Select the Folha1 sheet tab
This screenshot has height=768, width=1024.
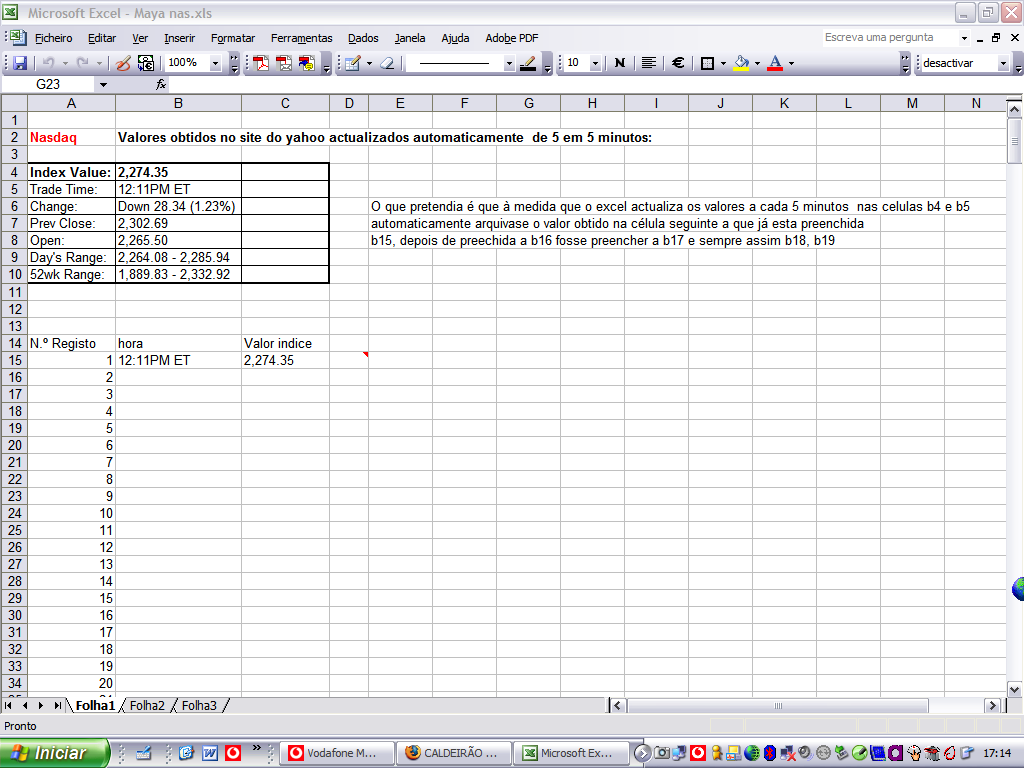tap(95, 705)
